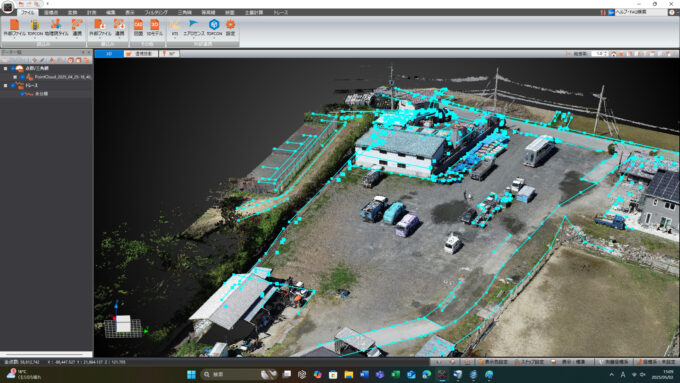Open the Windows Start menu

click(x=191, y=374)
